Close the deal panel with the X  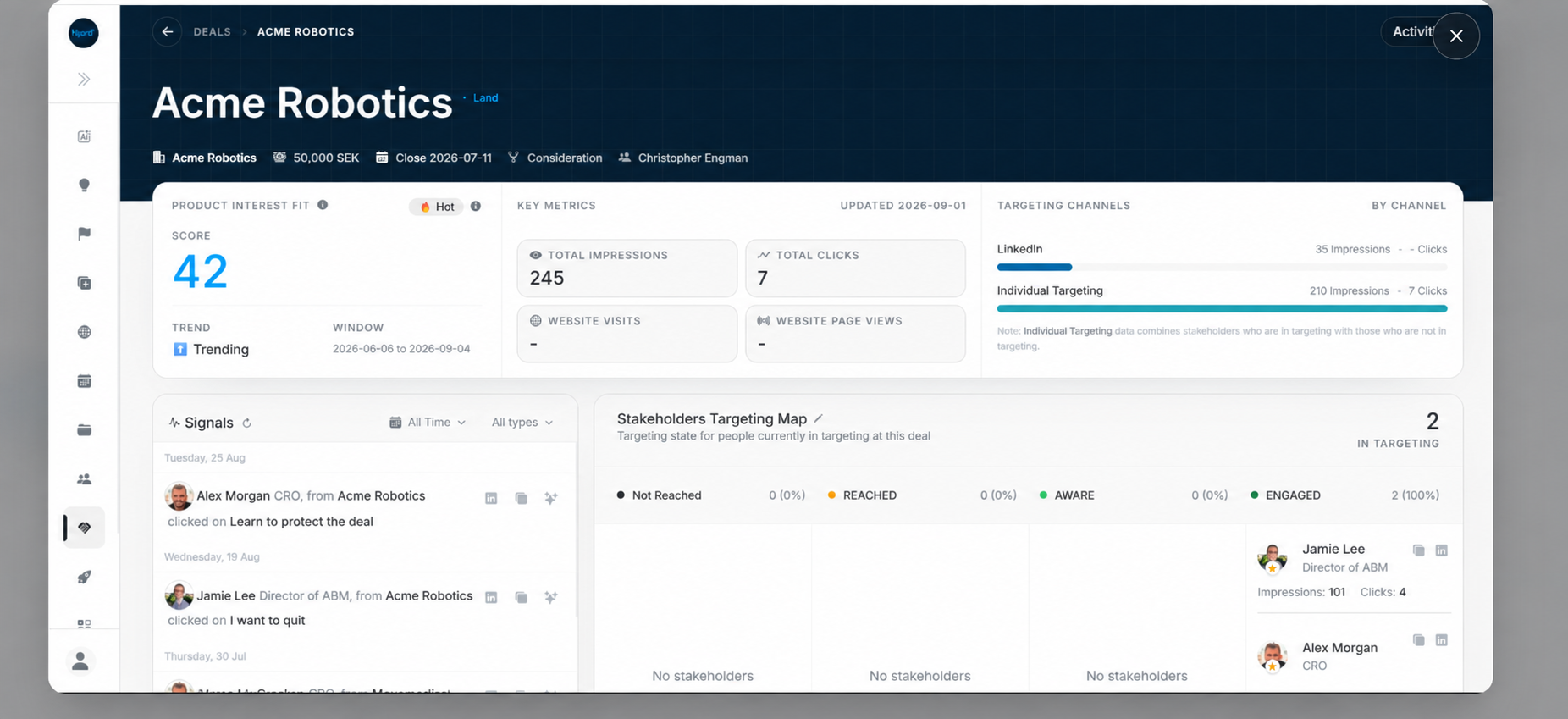1456,36
